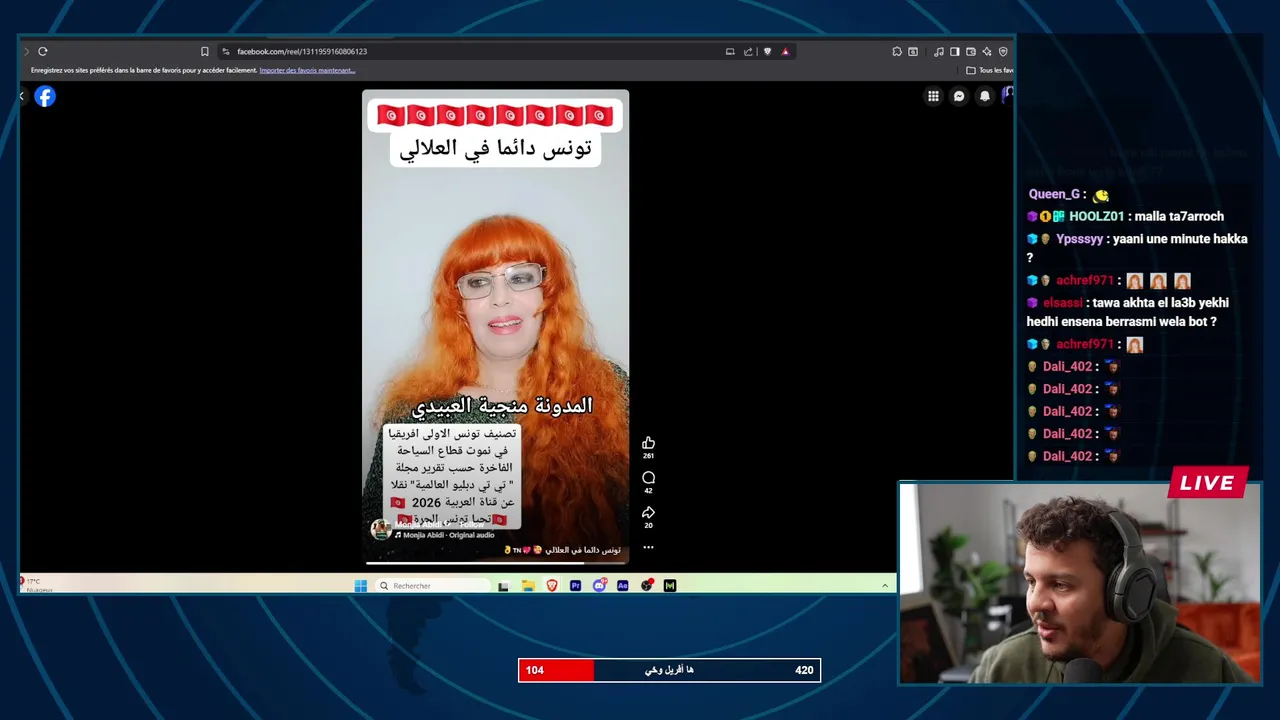Click the Rechercher taskbar search box

432,586
